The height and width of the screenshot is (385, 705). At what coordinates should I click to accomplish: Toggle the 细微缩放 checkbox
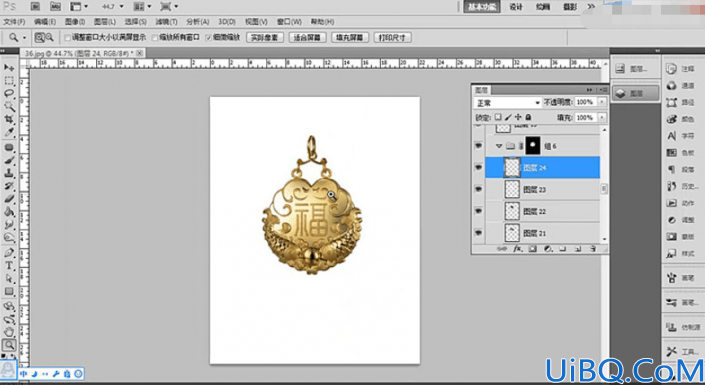[x=209, y=38]
